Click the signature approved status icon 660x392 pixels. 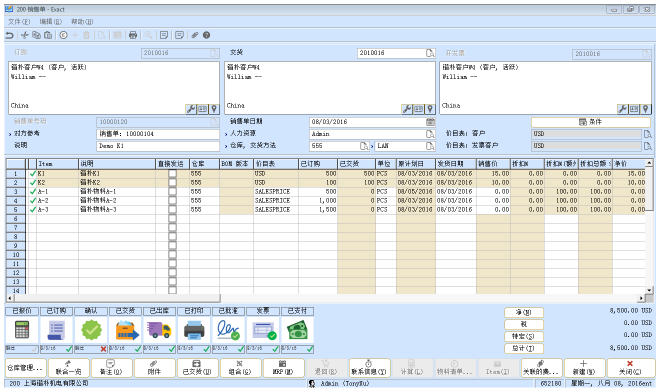pos(229,330)
